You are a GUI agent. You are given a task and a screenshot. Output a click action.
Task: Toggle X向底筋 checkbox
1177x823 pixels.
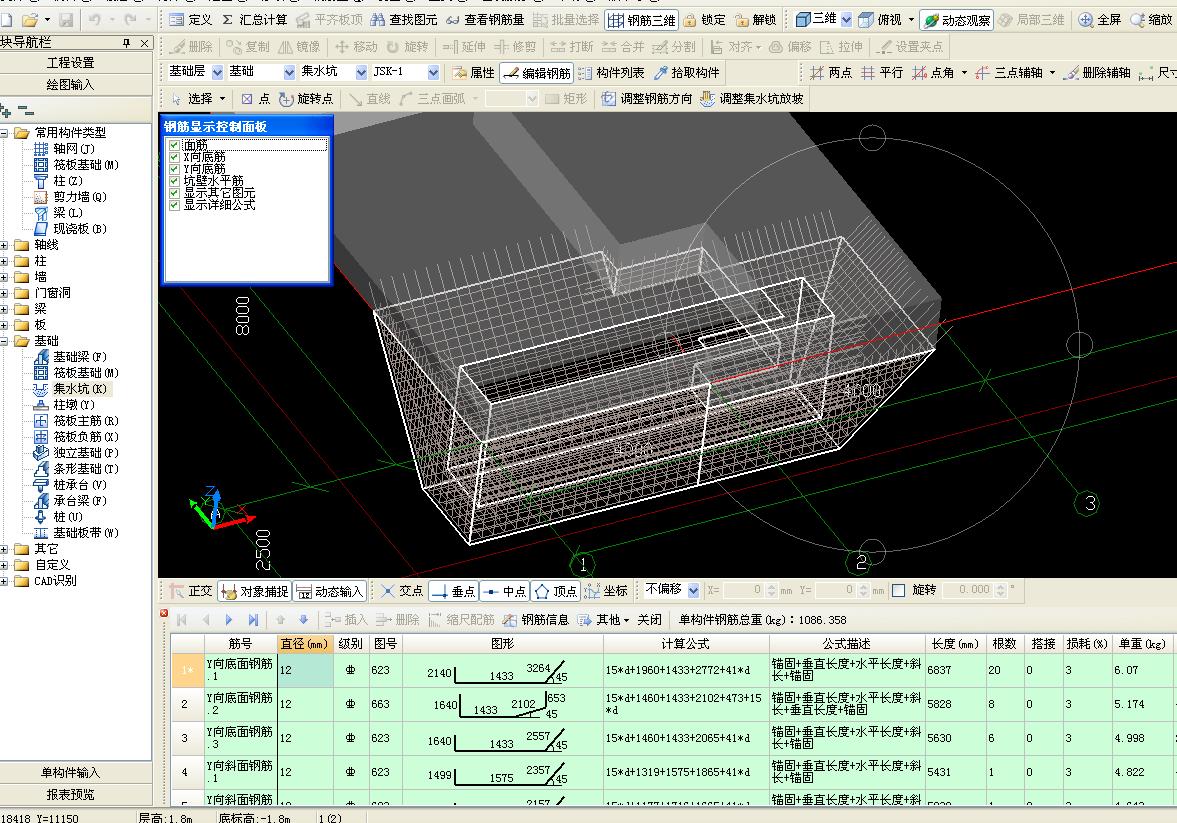174,157
